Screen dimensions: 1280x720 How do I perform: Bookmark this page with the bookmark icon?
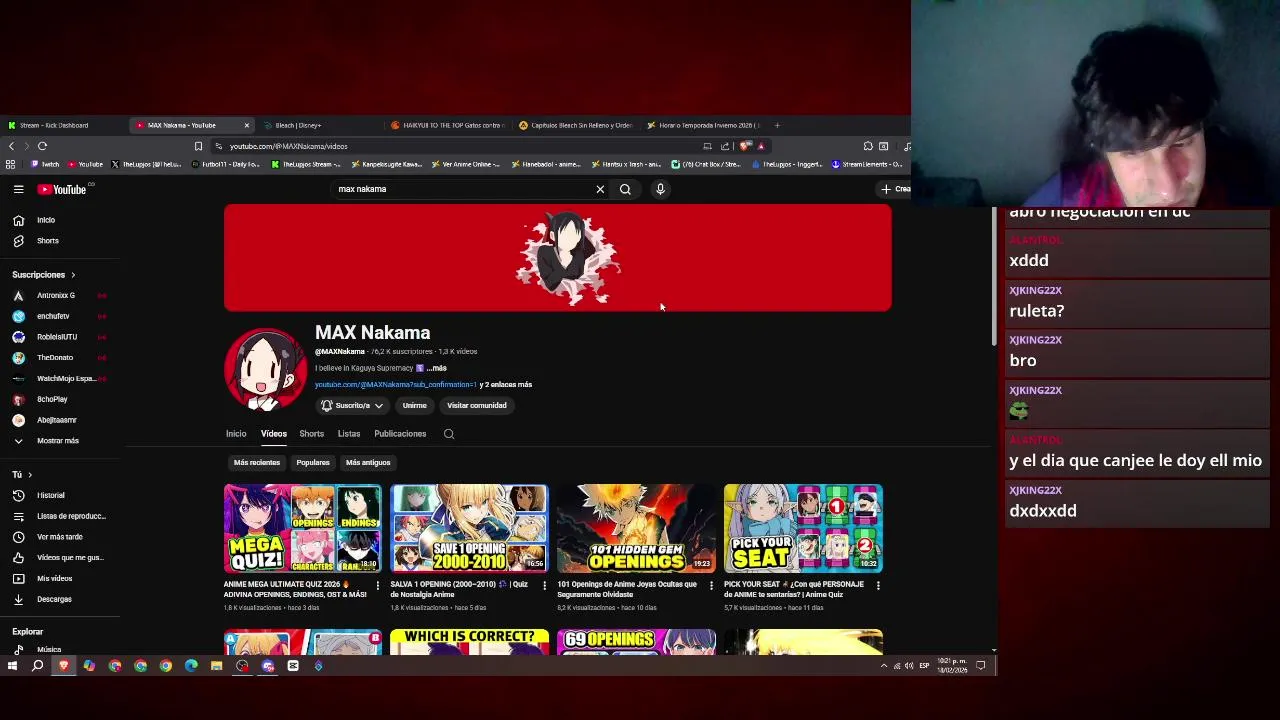click(198, 146)
